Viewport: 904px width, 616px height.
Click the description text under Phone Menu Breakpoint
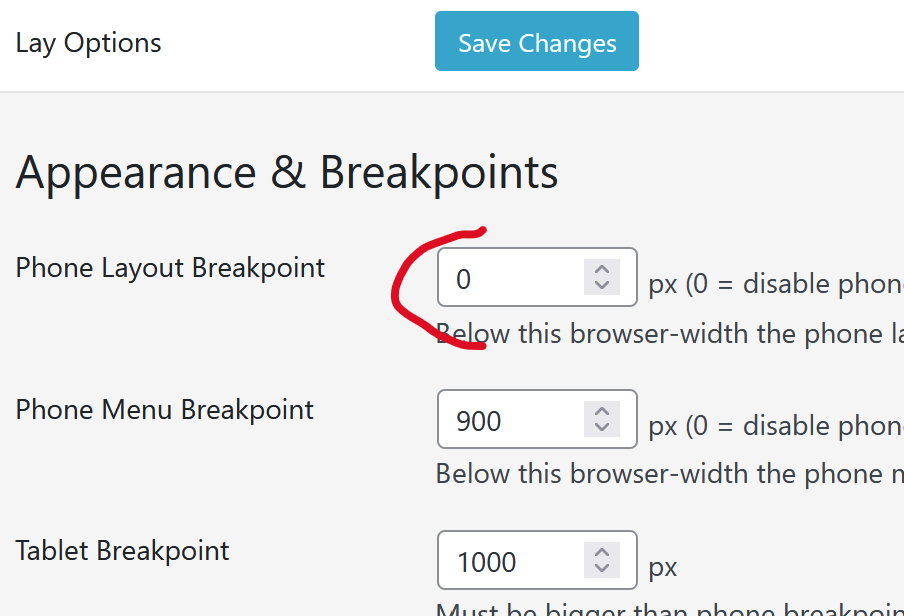[x=670, y=474]
